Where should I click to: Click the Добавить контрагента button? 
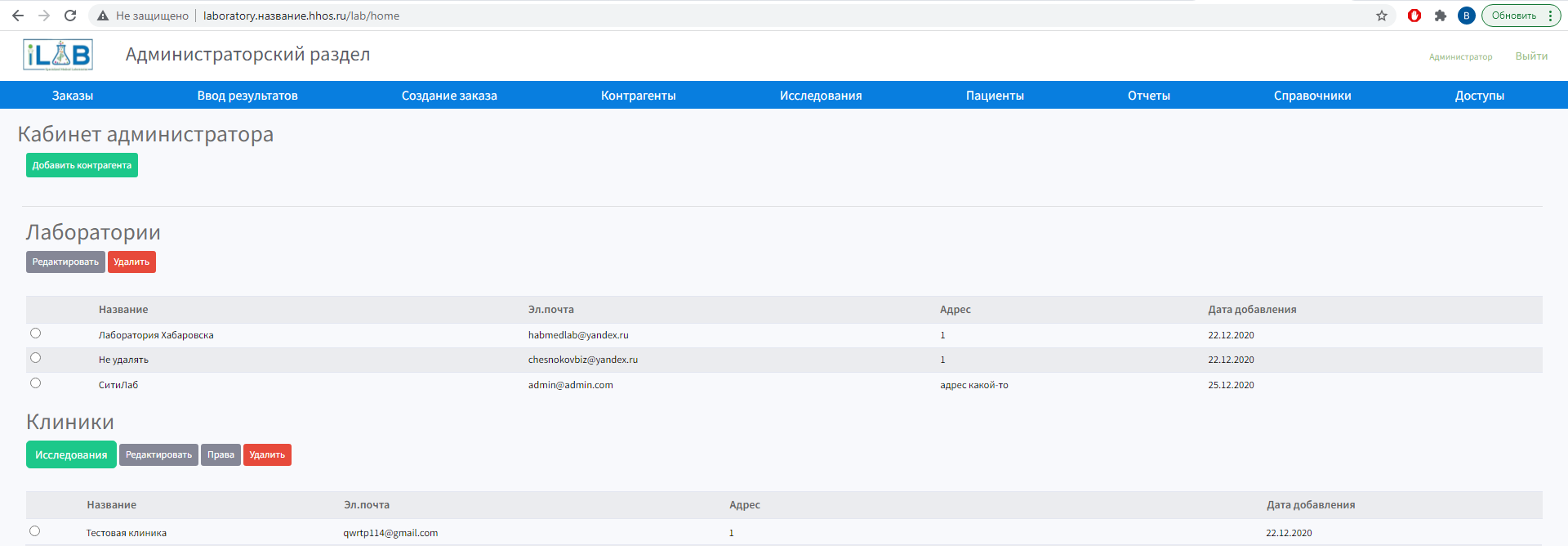click(x=82, y=165)
